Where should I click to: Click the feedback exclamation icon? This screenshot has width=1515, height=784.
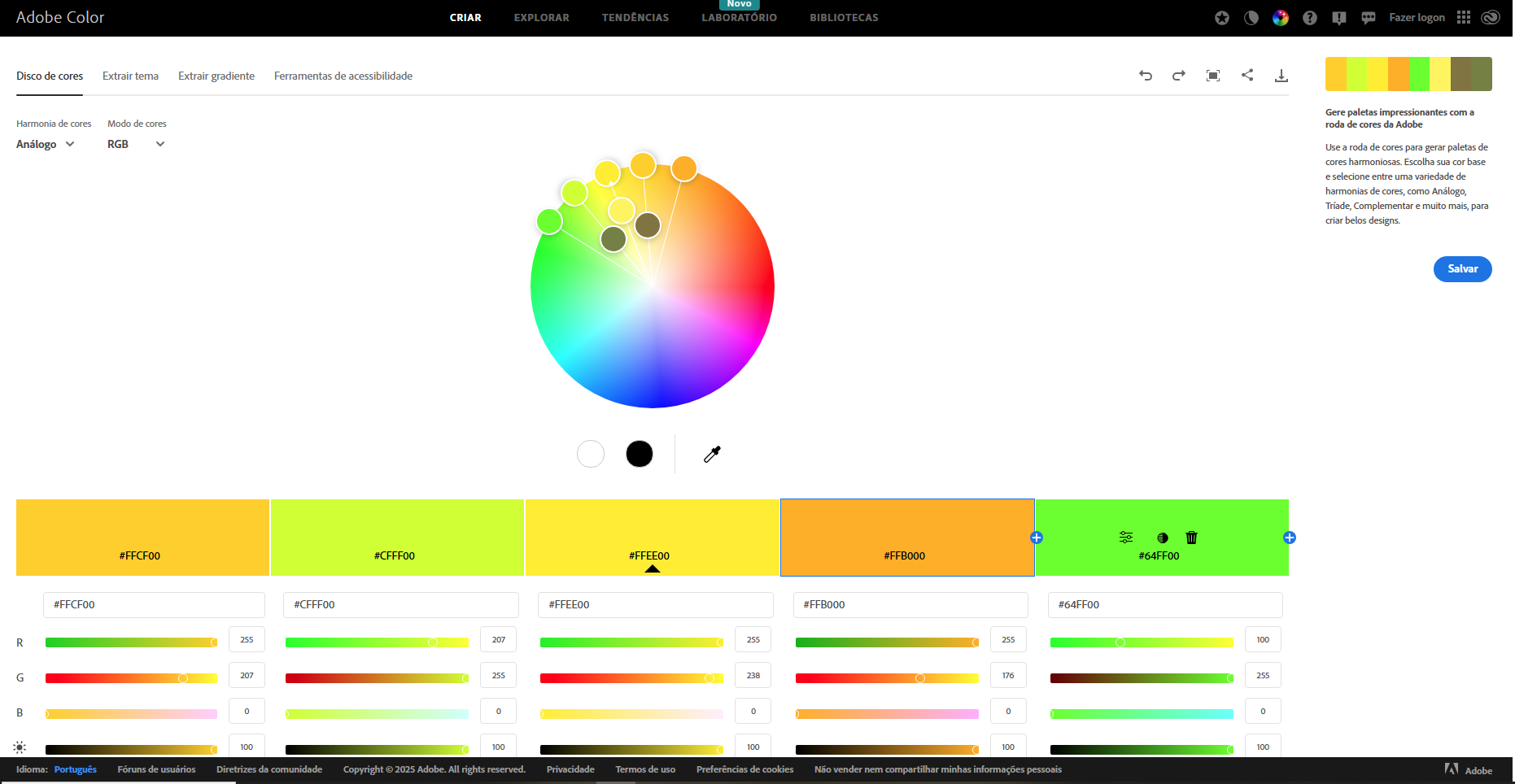(x=1339, y=18)
